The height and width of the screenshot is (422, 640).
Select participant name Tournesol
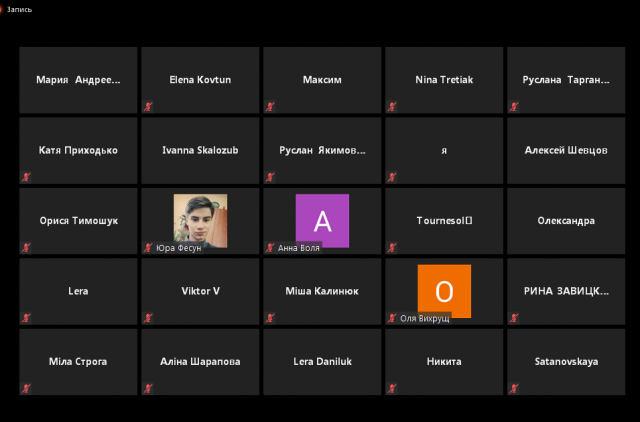444,221
